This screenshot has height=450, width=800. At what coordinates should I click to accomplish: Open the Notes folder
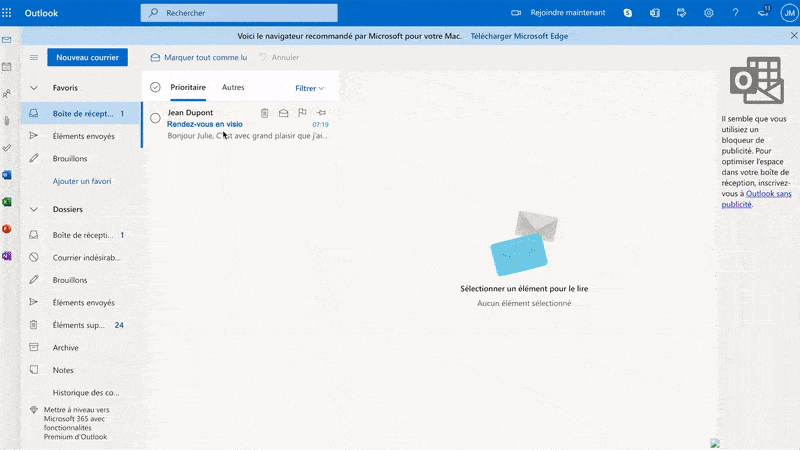81,370
